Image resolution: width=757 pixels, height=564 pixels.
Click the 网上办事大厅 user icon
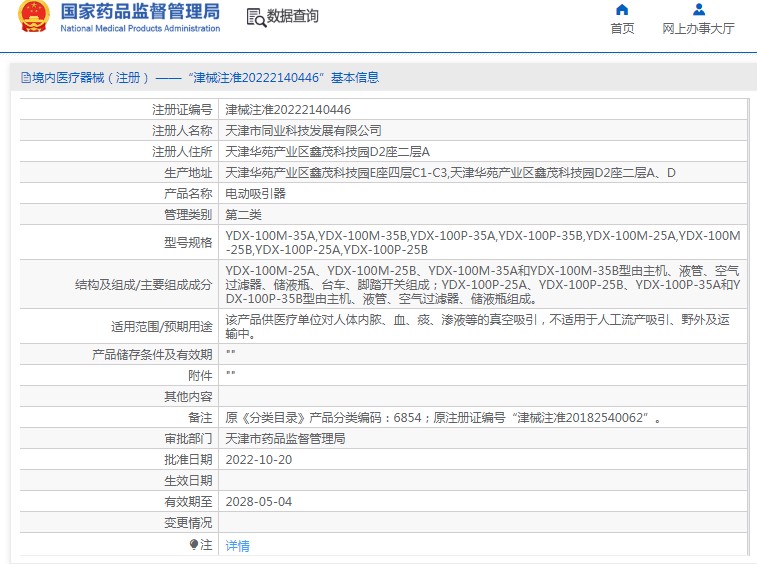click(x=699, y=9)
